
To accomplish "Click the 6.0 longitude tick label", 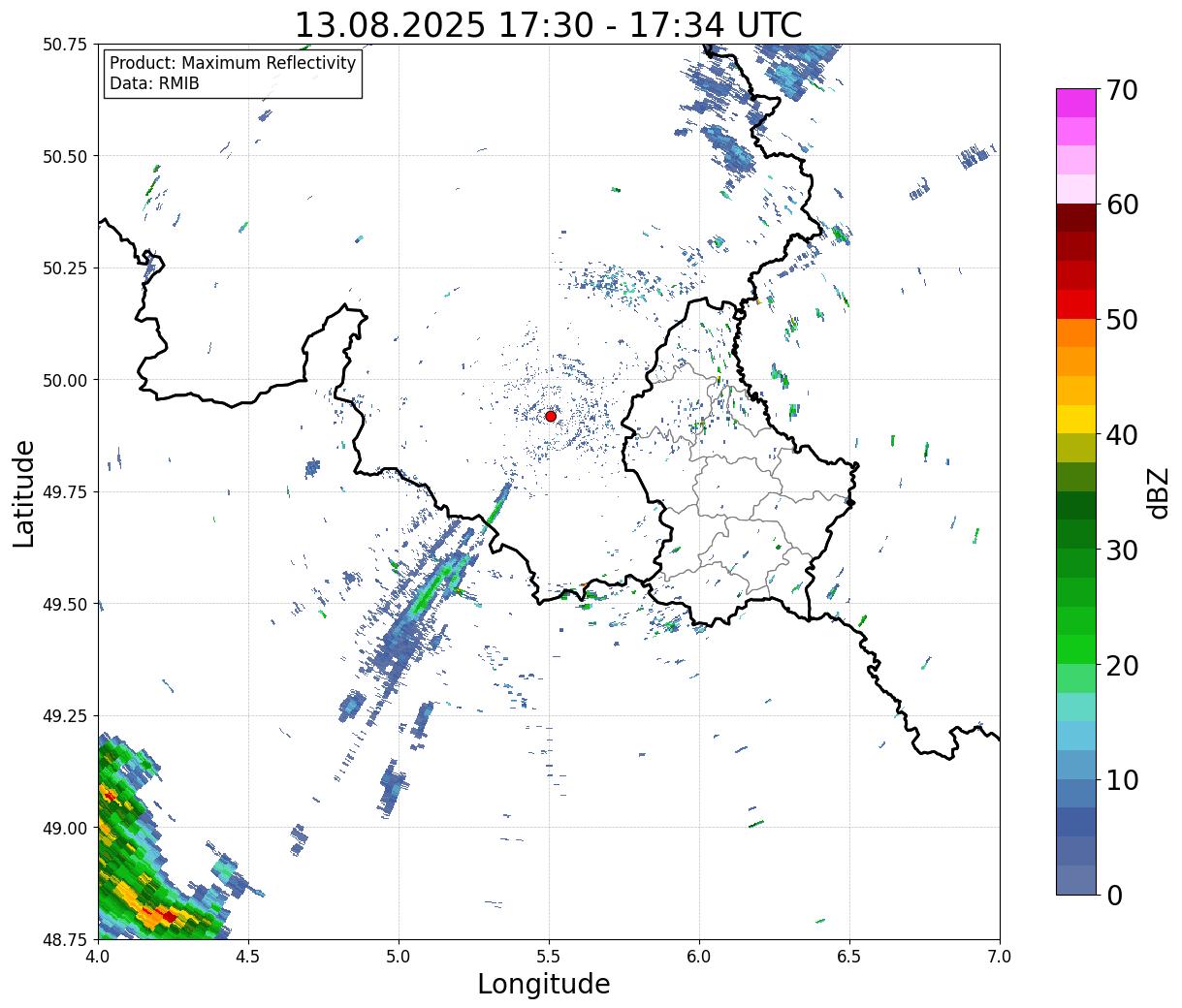I will (699, 956).
